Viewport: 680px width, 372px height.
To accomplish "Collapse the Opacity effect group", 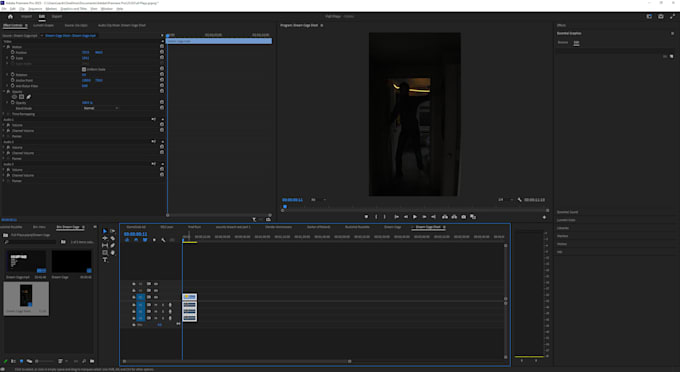I will tap(4, 91).
